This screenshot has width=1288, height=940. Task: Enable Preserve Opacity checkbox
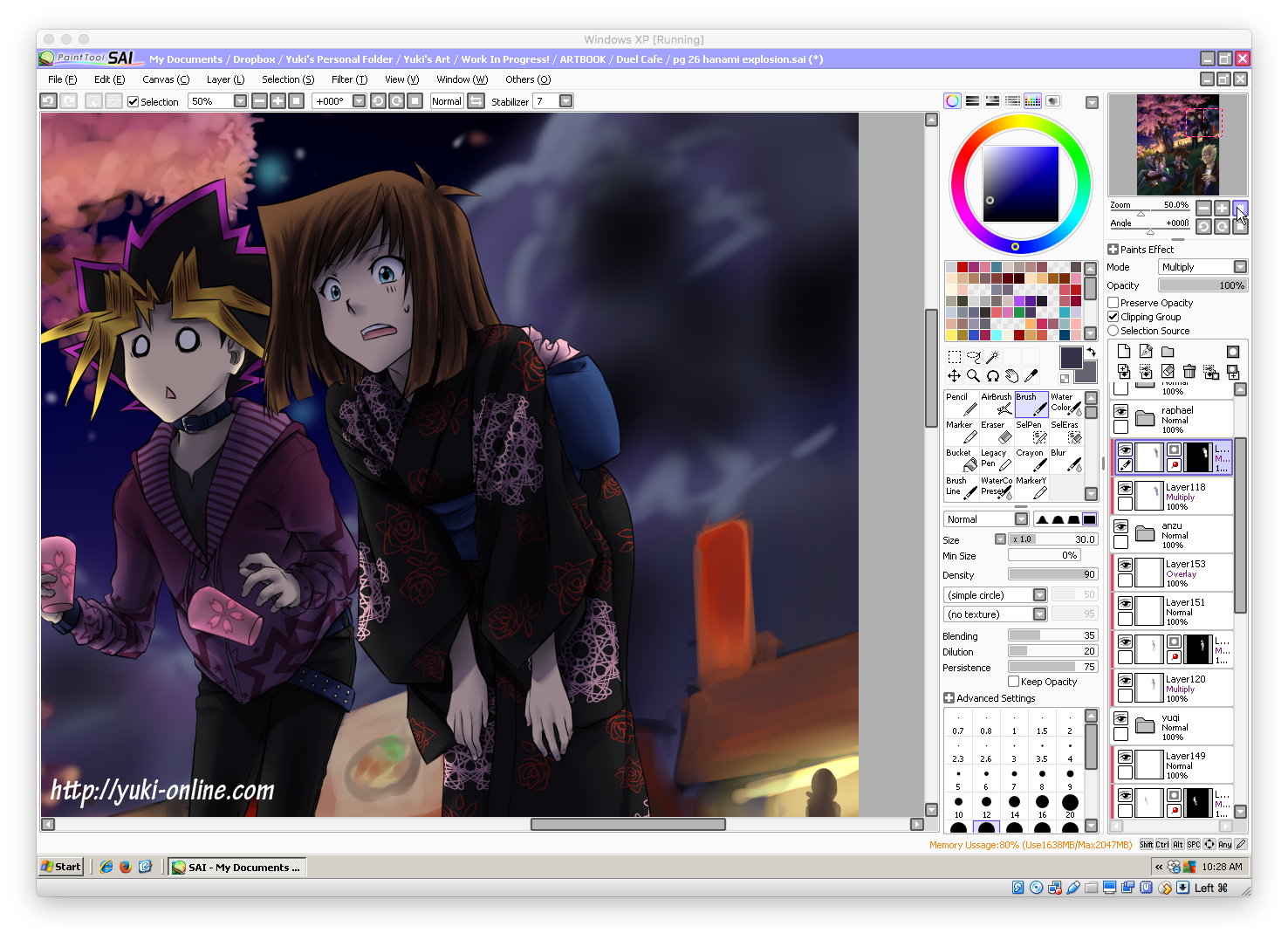tap(1113, 303)
